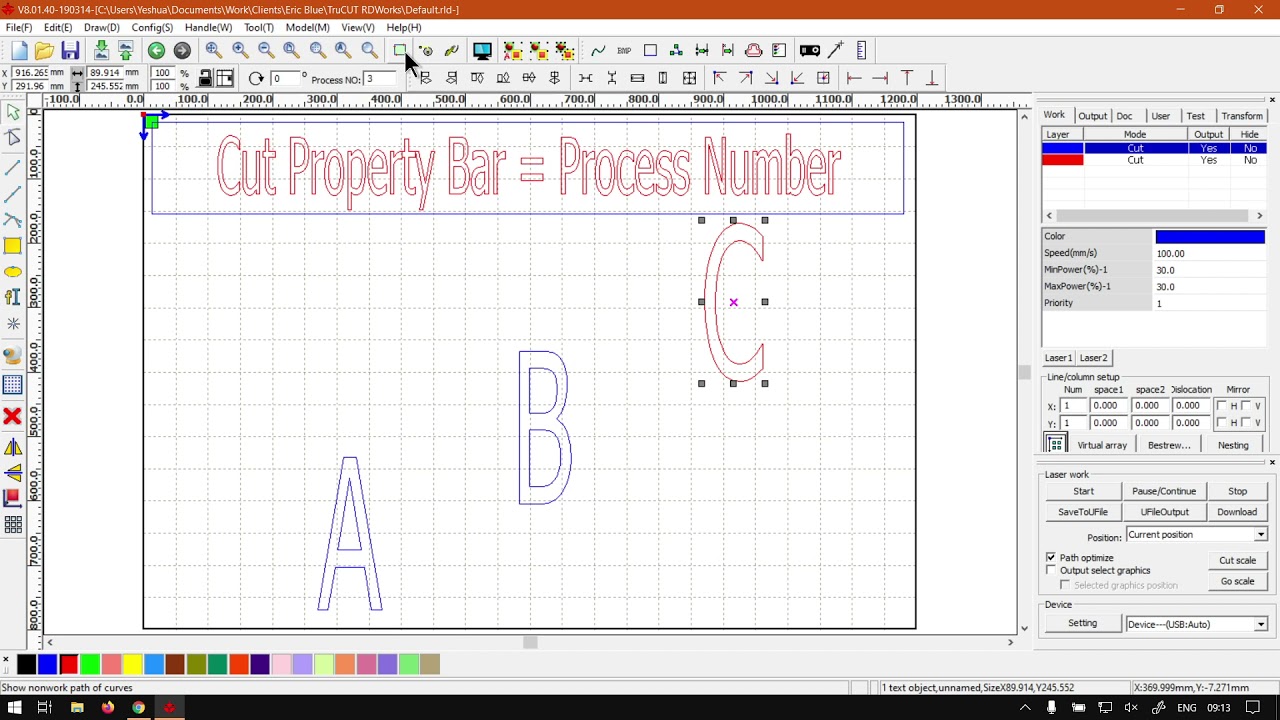The image size is (1280, 720).
Task: Click the padlock aspect ratio icon
Action: point(205,79)
